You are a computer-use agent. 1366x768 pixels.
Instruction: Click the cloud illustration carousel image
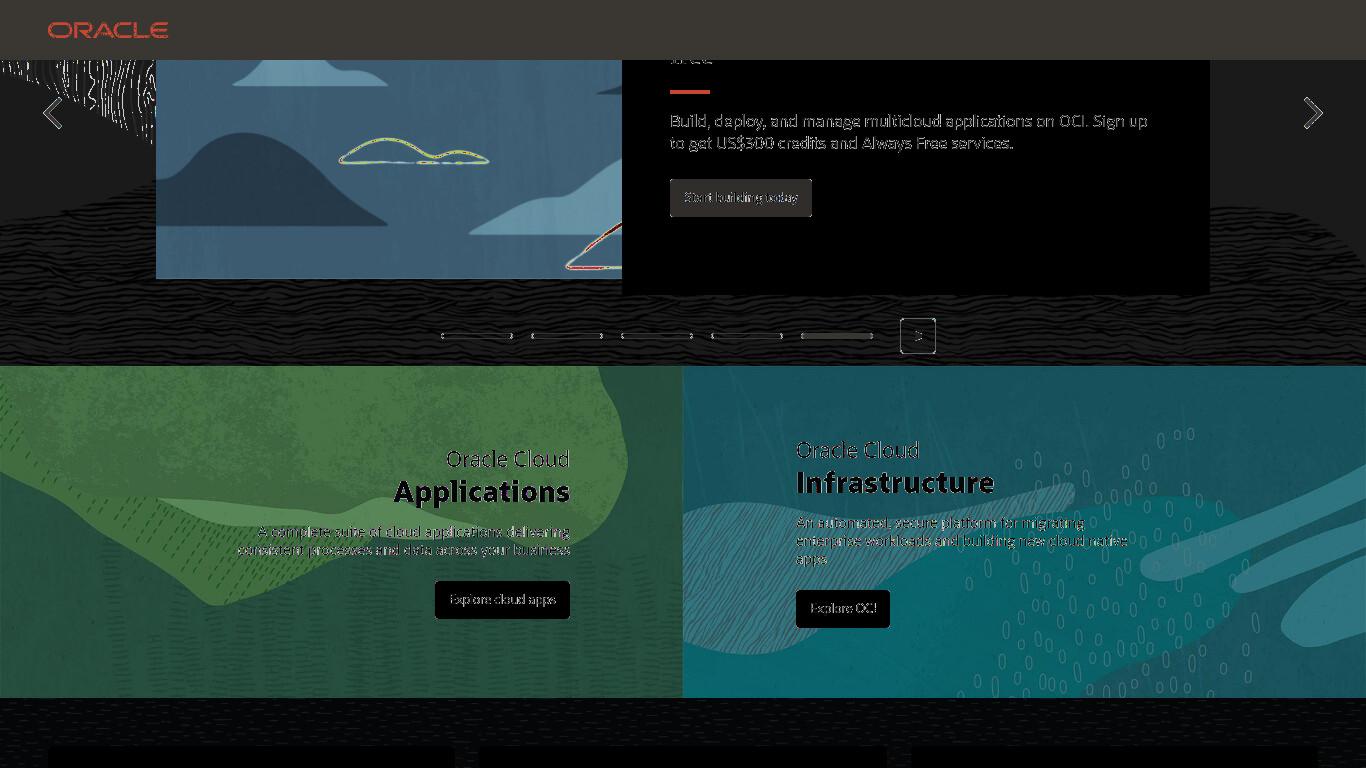click(x=389, y=168)
